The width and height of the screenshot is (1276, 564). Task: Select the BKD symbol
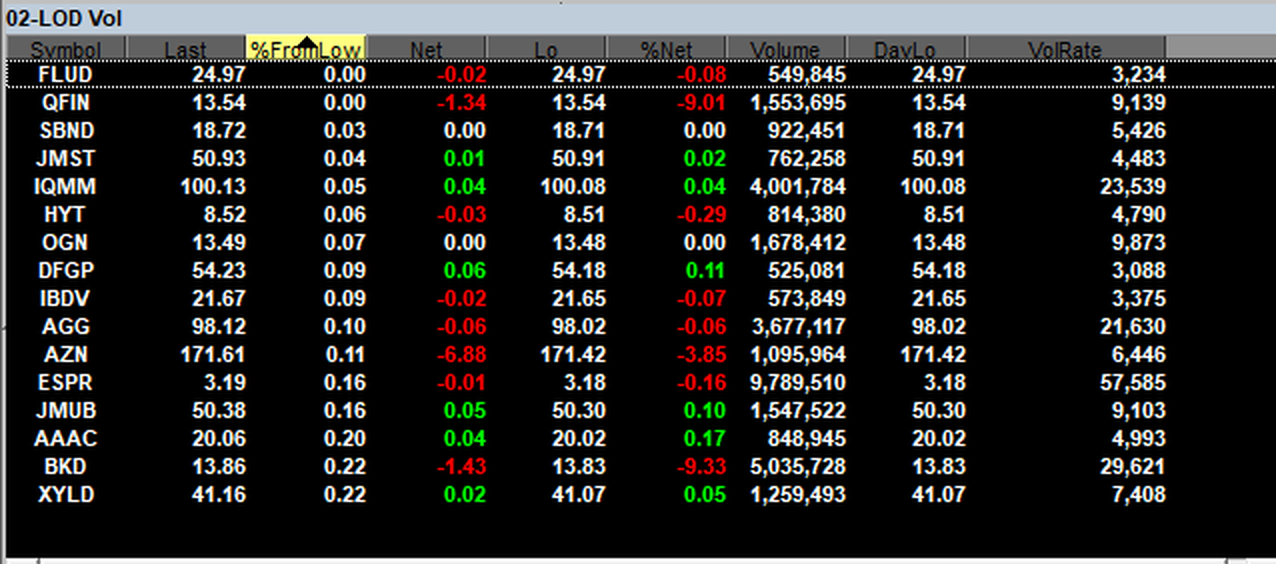(66, 466)
